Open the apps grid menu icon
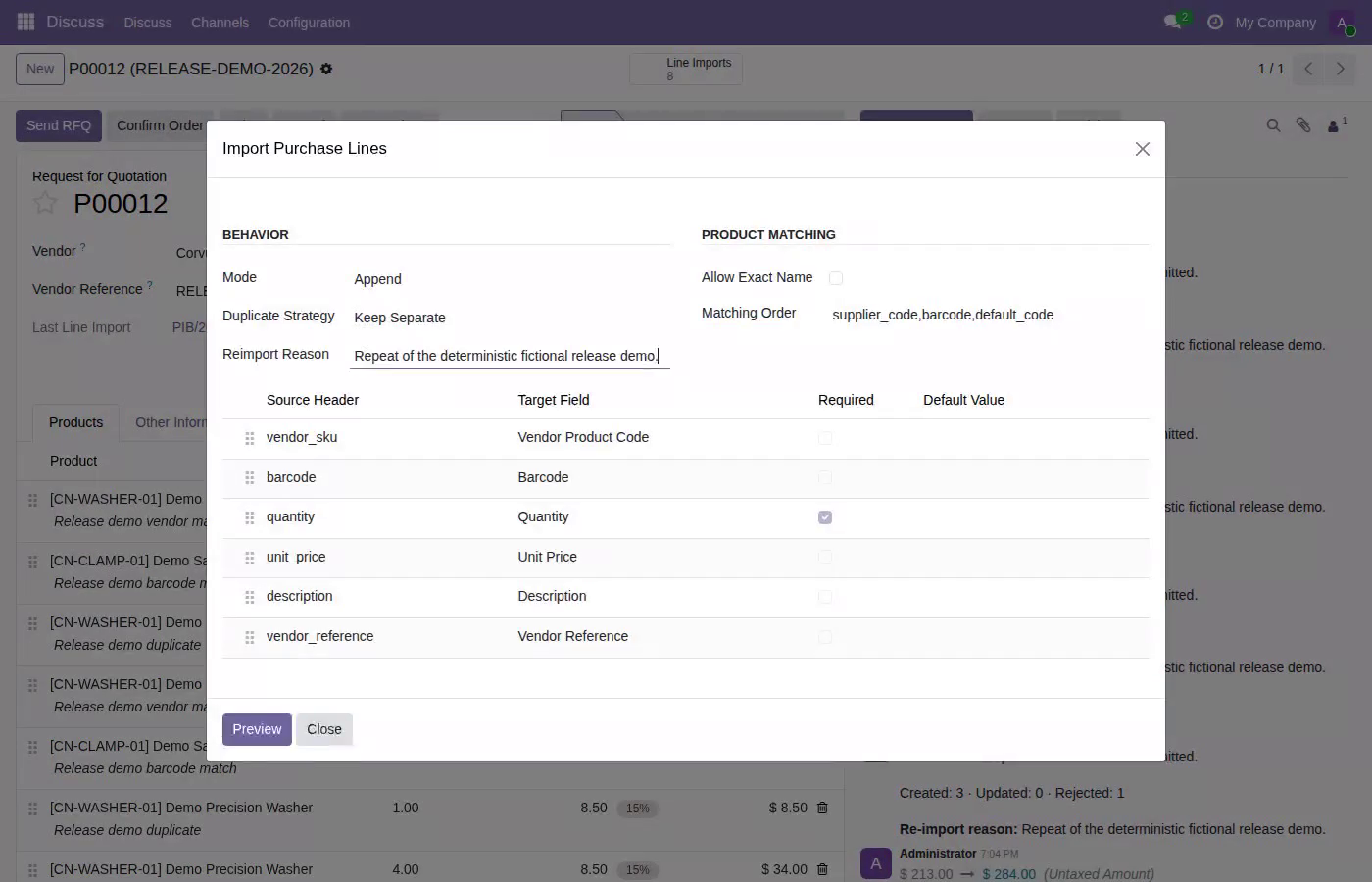 pyautogui.click(x=25, y=22)
